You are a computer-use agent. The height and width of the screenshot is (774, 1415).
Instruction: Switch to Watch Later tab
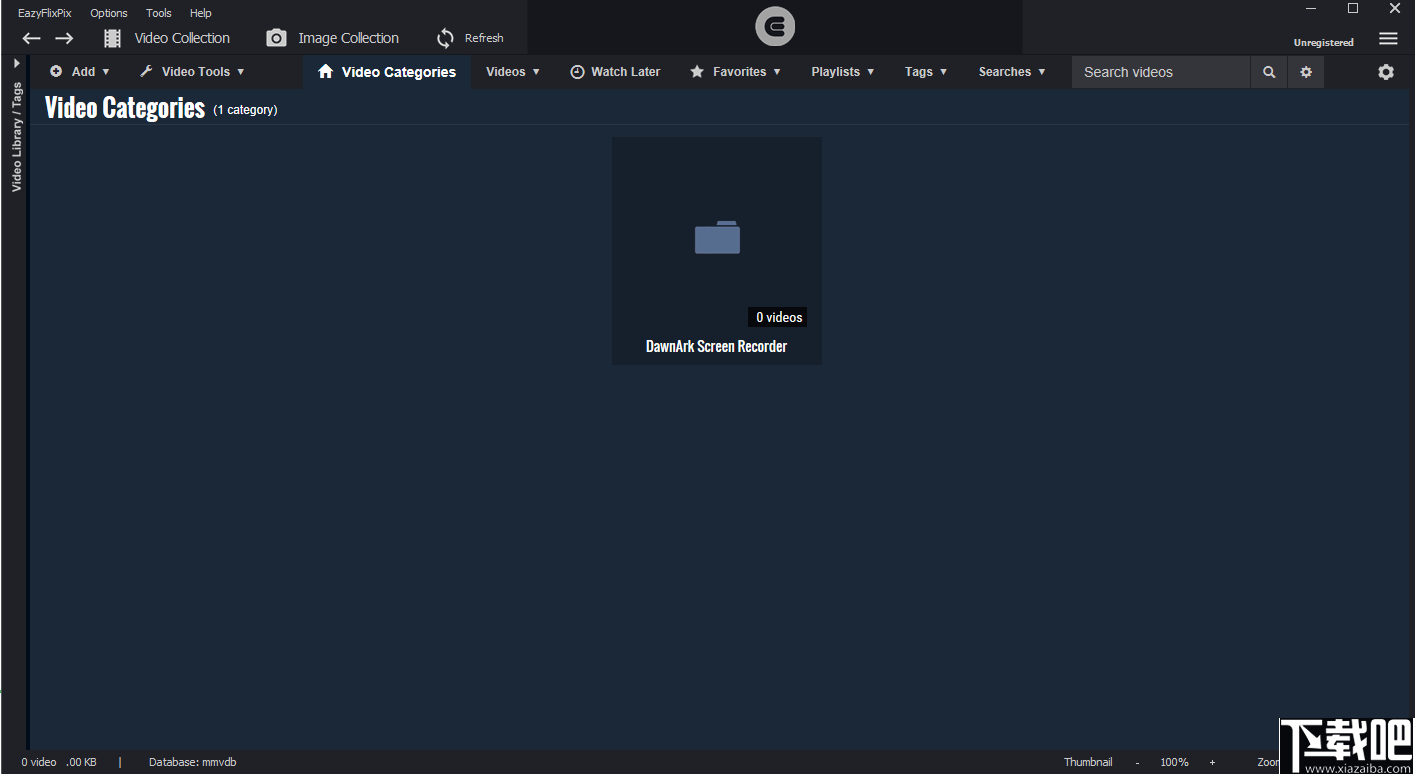pyautogui.click(x=615, y=72)
